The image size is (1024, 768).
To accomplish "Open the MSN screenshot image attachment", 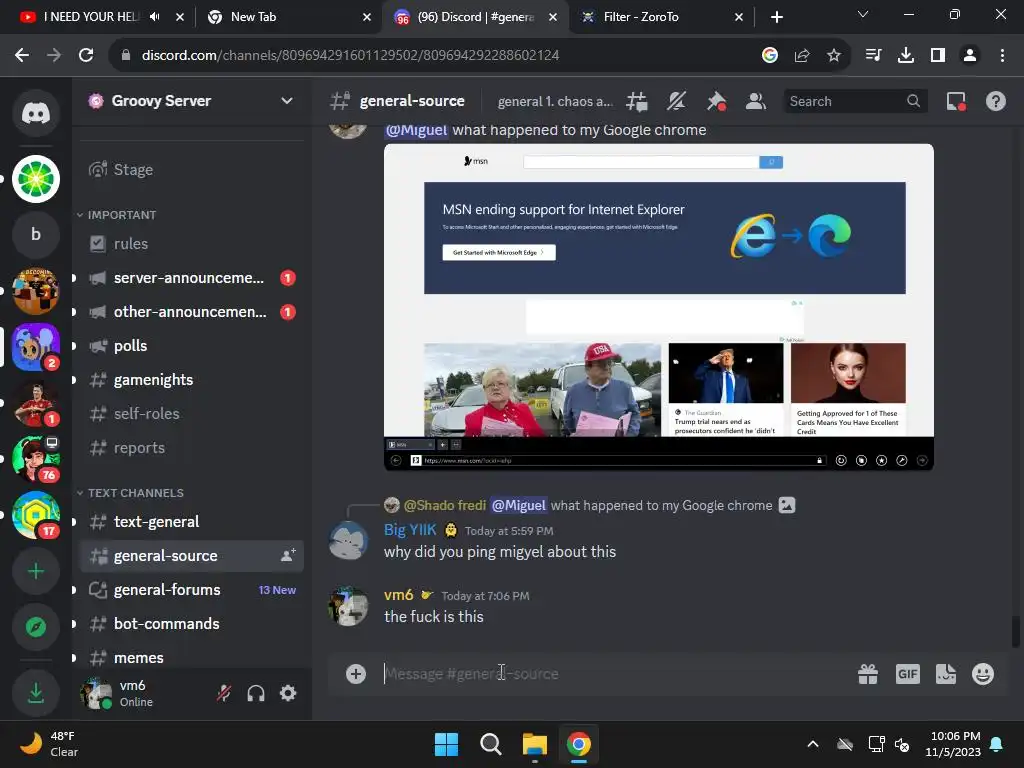I will (x=658, y=306).
